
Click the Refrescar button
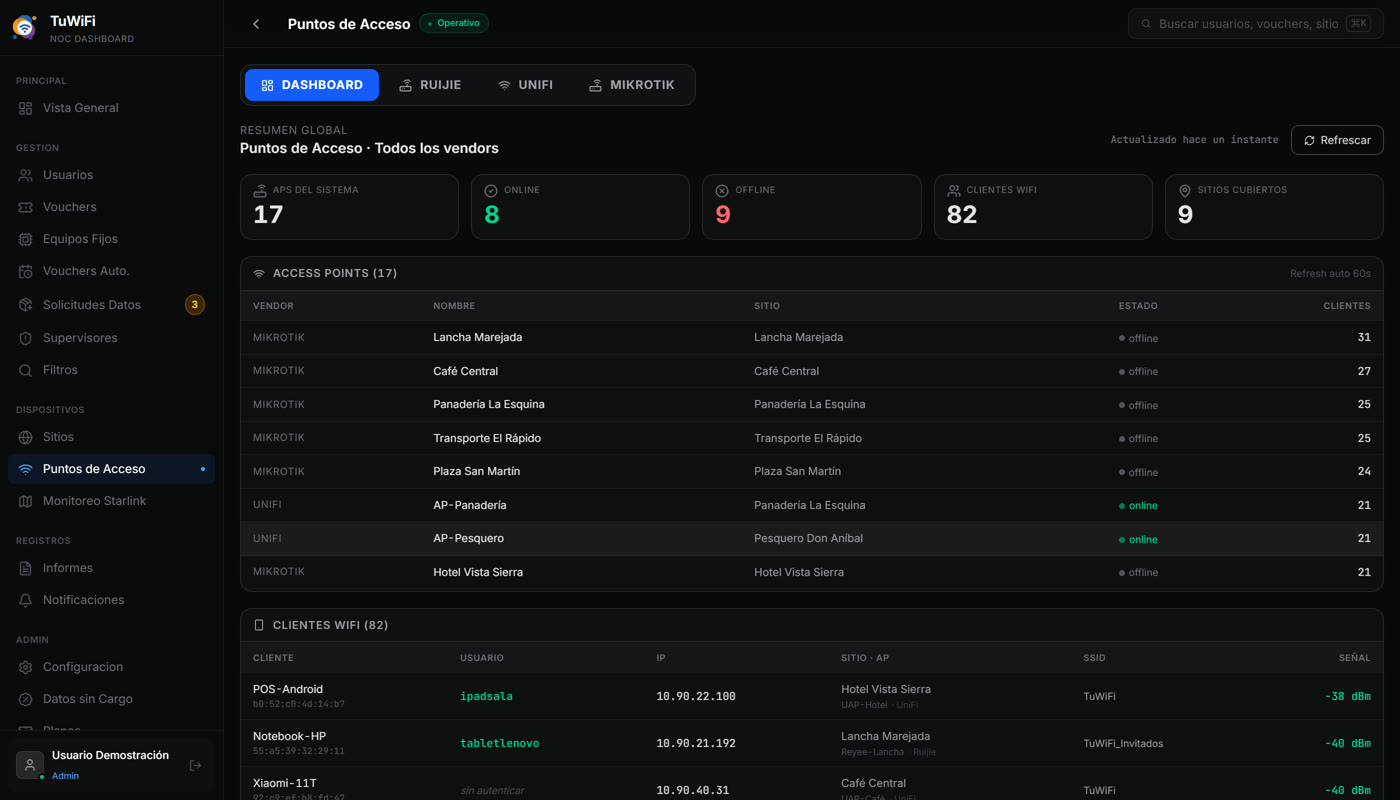1337,140
